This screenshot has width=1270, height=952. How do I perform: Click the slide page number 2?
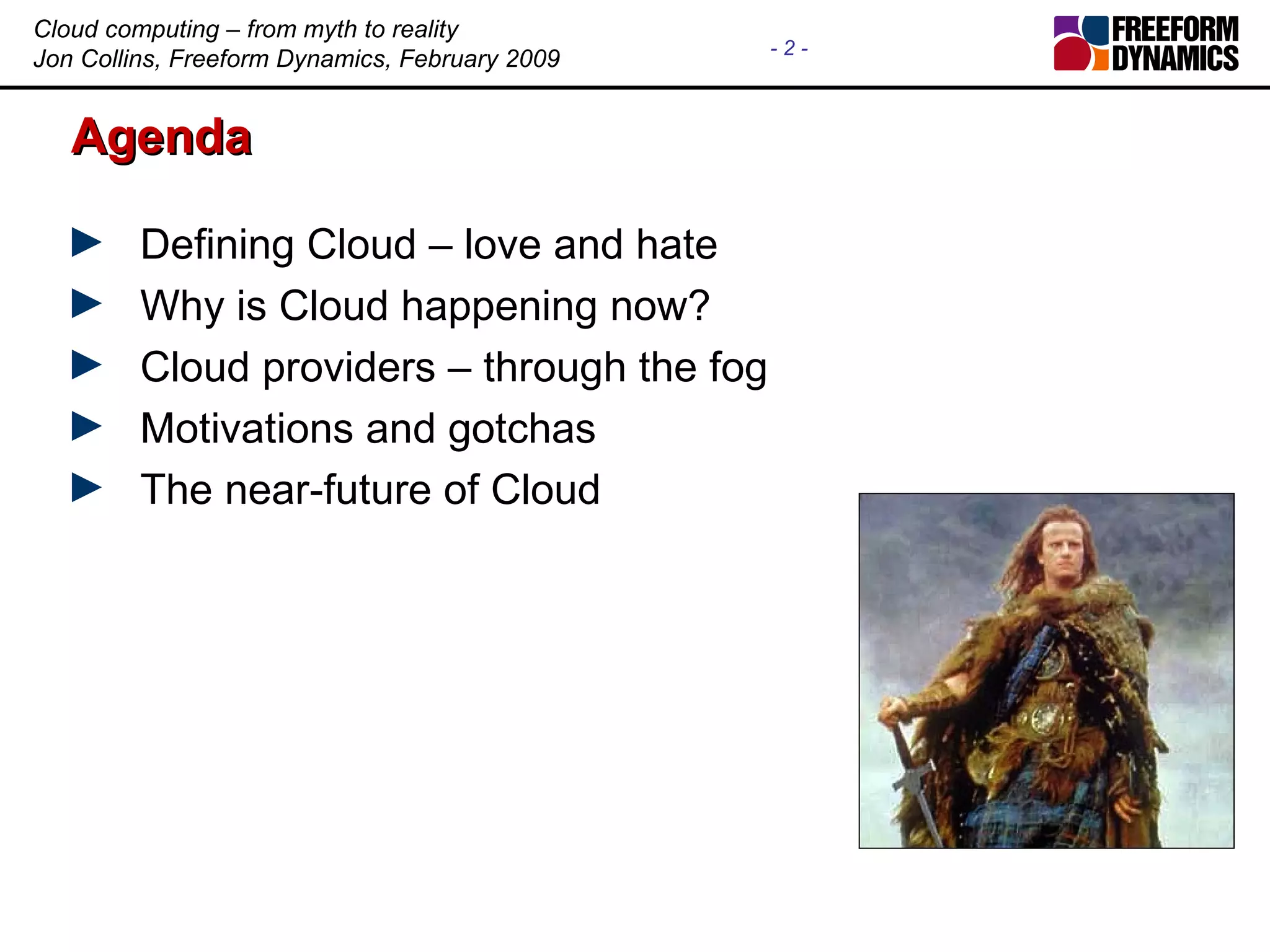(789, 48)
